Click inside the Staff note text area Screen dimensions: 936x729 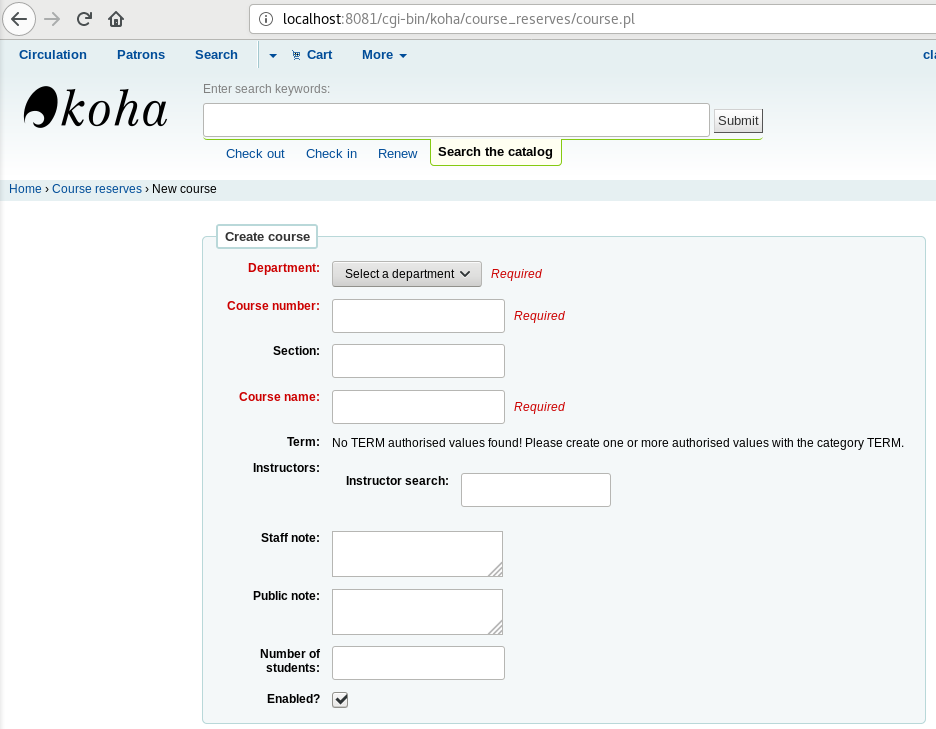tap(416, 553)
